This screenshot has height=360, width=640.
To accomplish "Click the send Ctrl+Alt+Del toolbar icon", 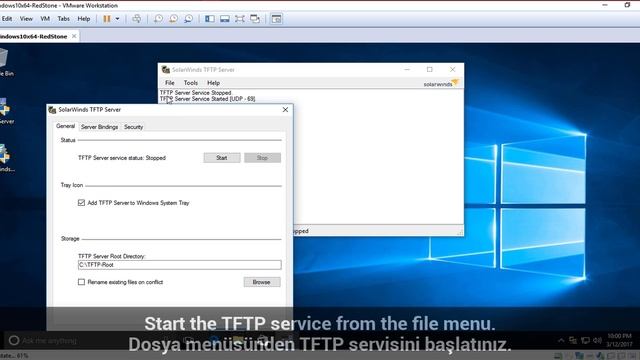I will [x=136, y=19].
